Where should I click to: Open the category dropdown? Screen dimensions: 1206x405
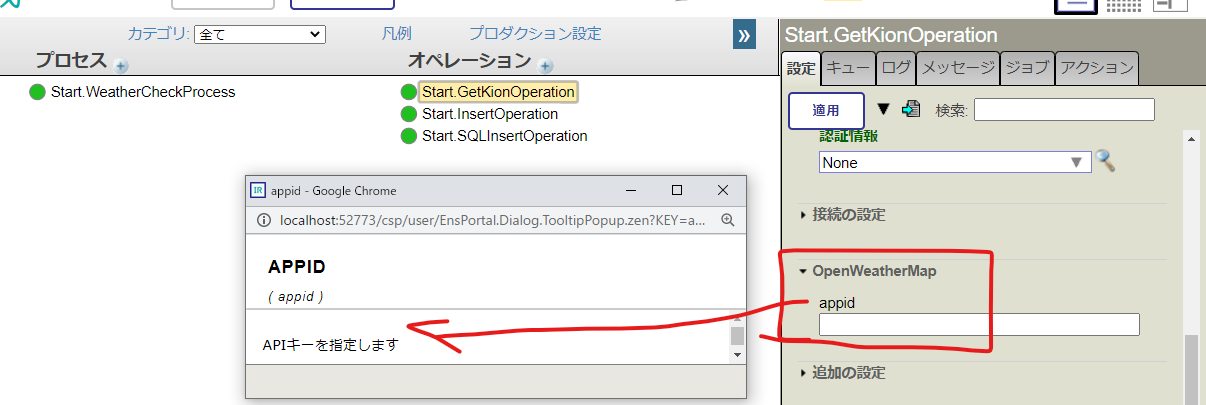coord(259,34)
